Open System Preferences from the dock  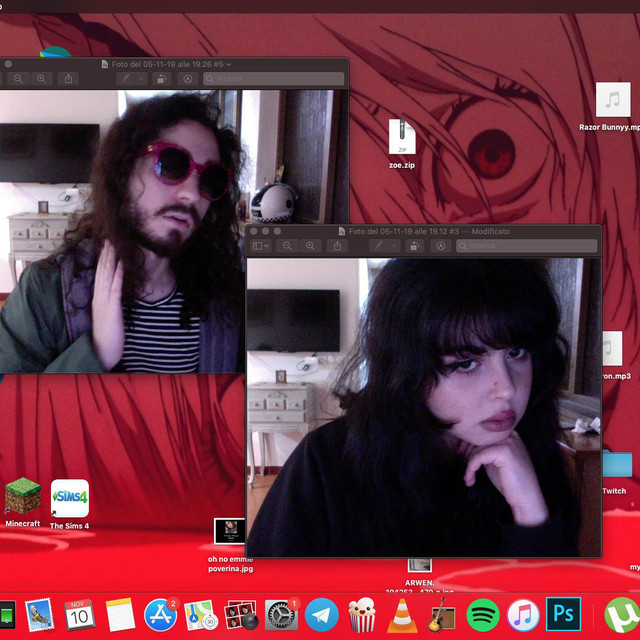pos(281,615)
